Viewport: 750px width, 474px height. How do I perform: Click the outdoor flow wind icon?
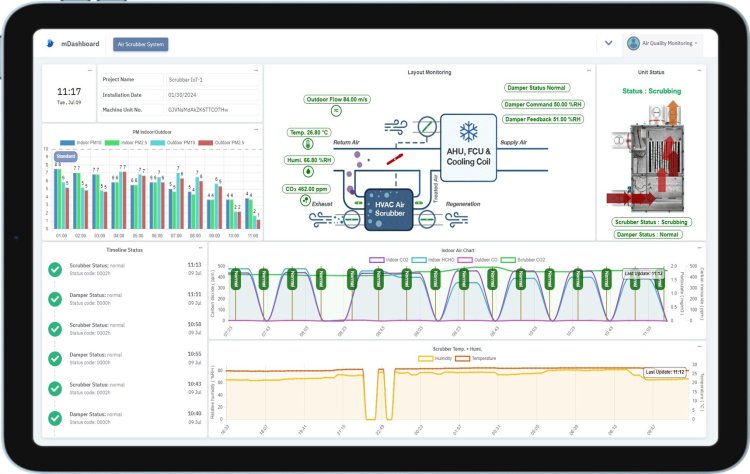coord(335,111)
